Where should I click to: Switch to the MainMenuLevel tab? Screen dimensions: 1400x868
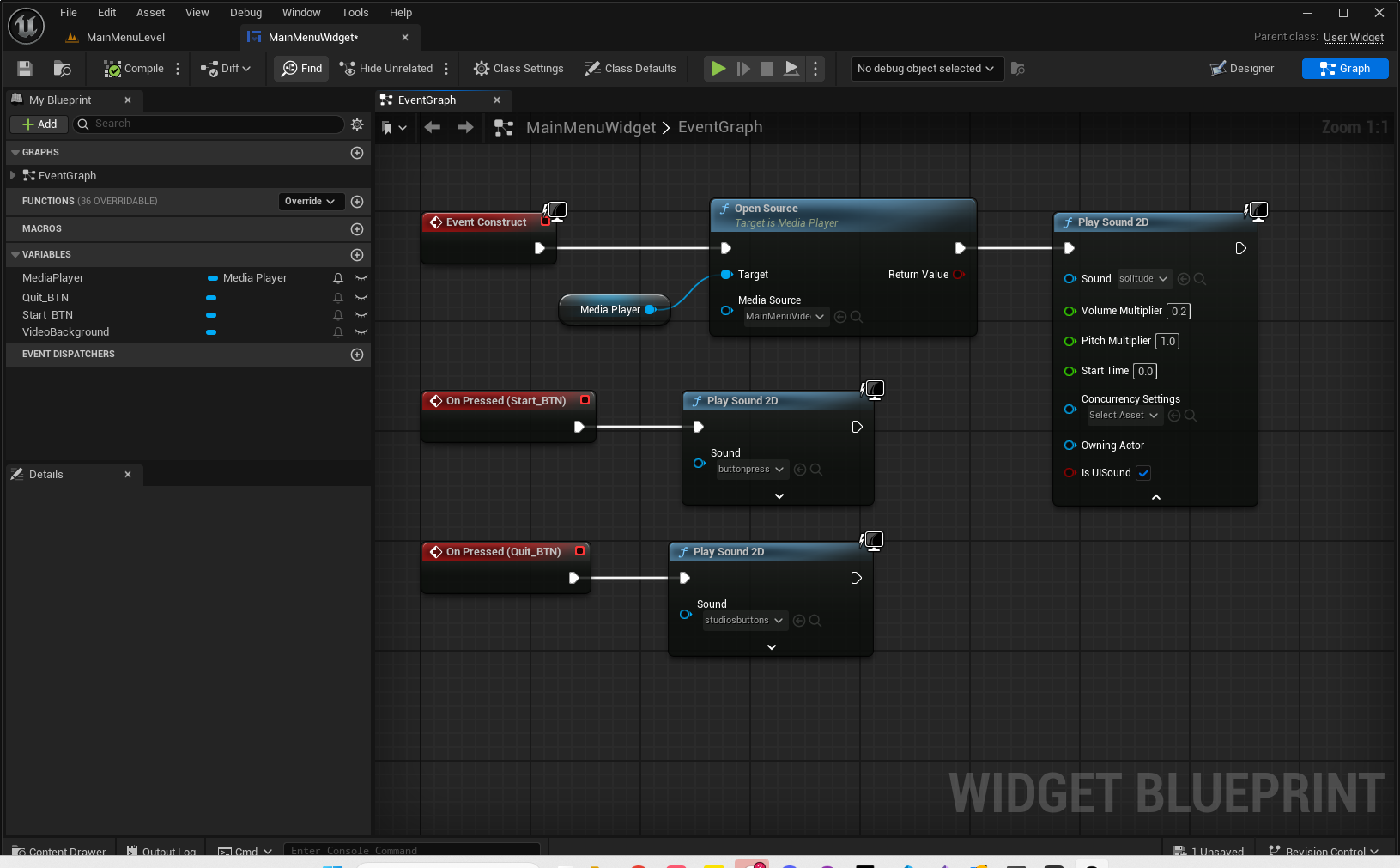click(125, 38)
